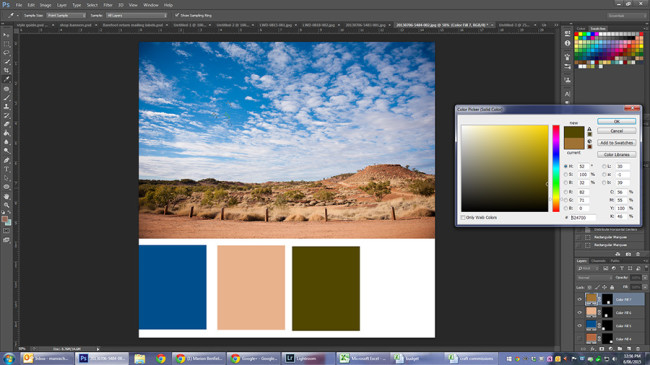Select the Eraser tool
Viewport: 650px width, 365px height.
pos(6,124)
